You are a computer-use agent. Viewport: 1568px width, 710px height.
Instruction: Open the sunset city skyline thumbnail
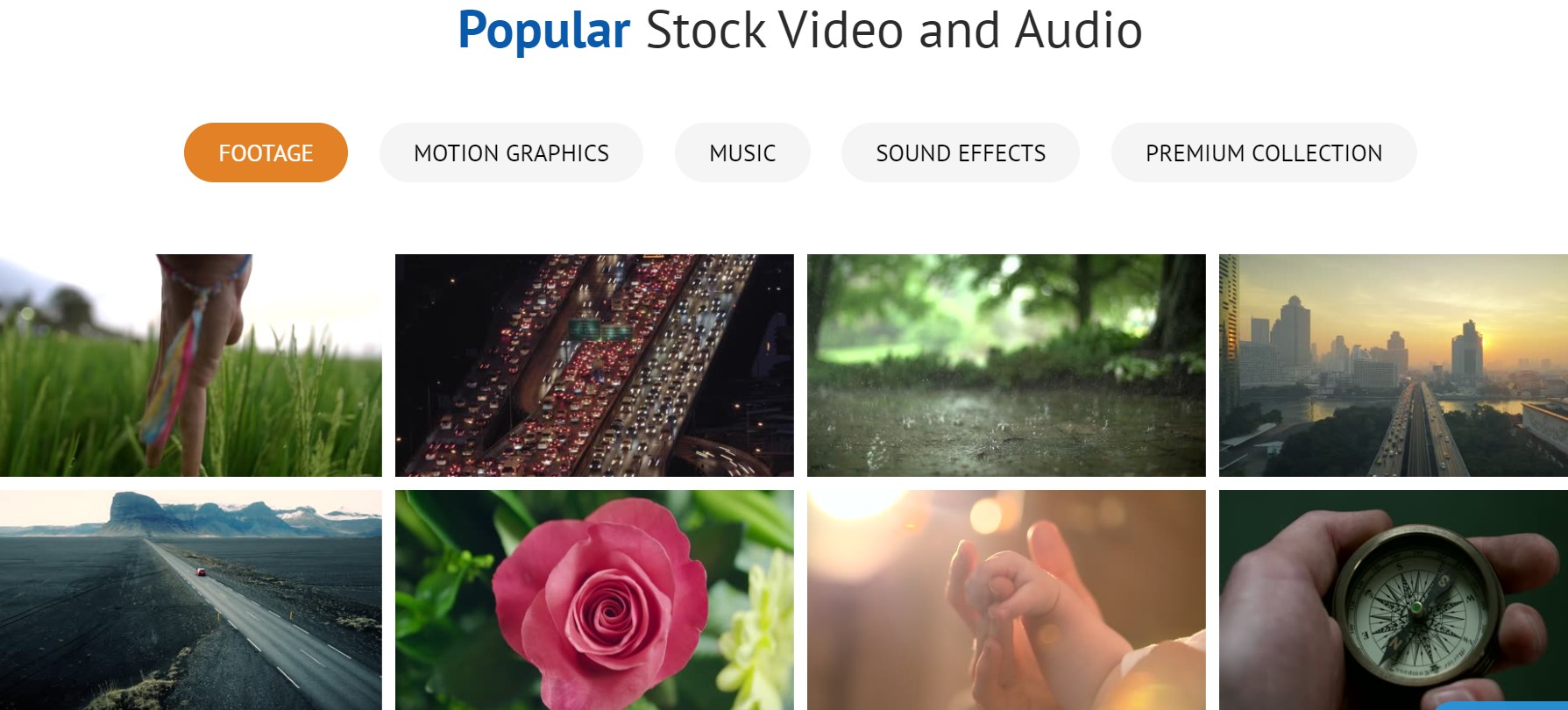point(1394,366)
